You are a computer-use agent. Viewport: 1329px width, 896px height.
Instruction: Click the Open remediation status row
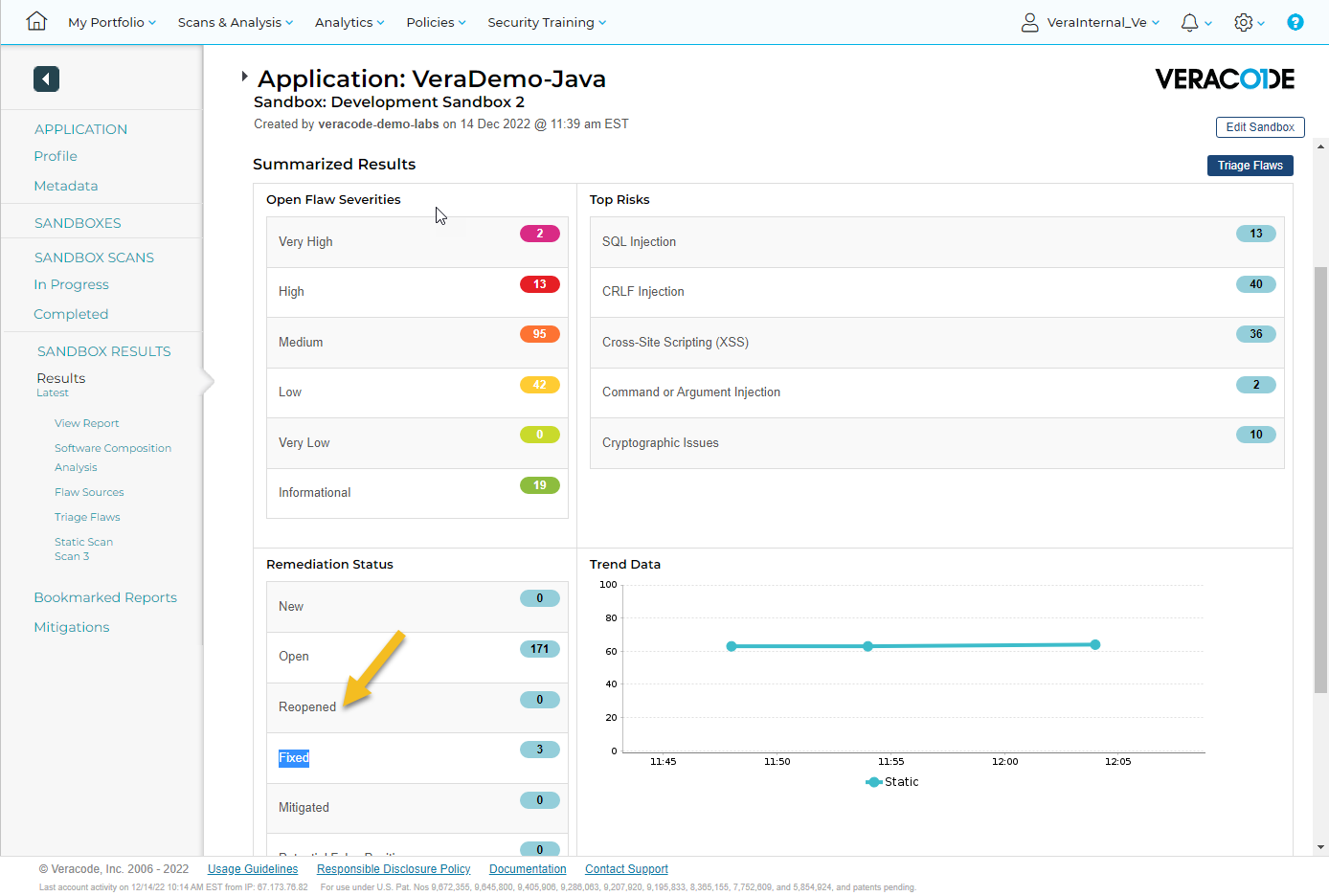(417, 657)
